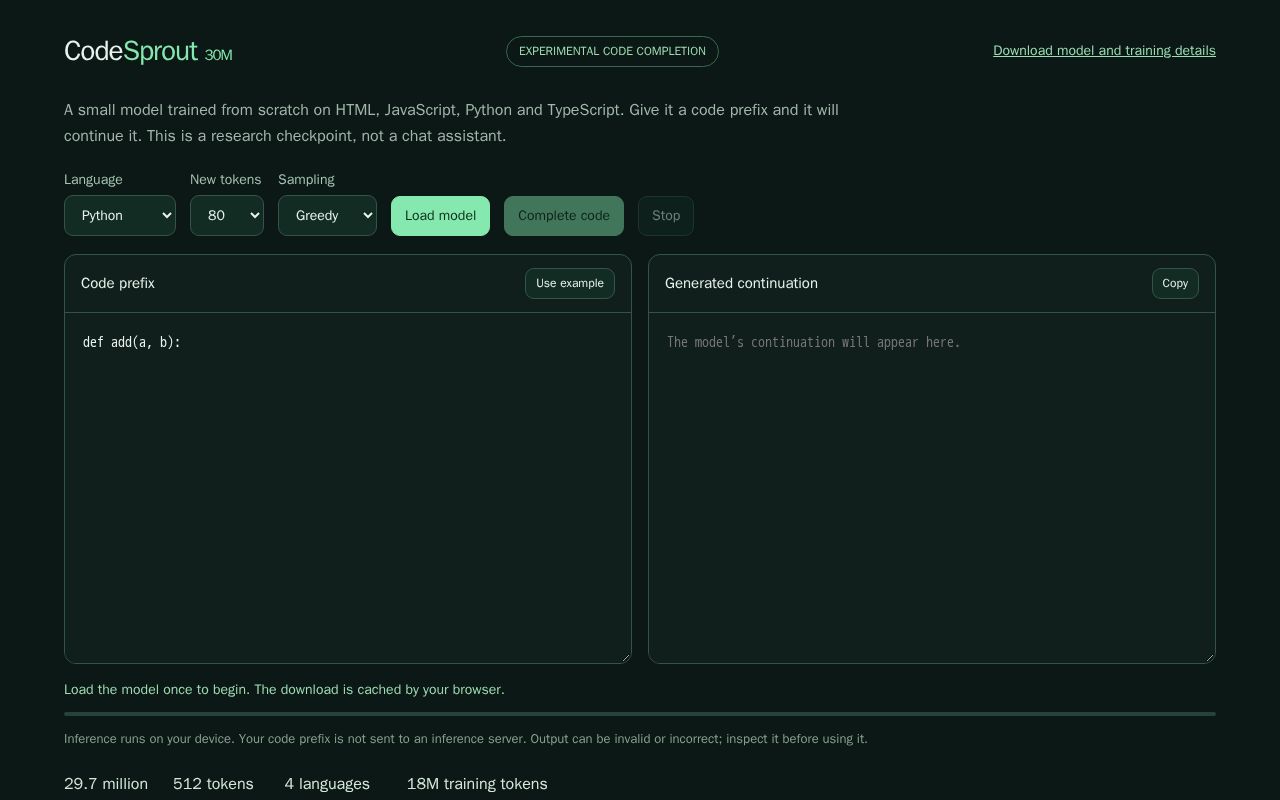Image resolution: width=1280 pixels, height=800 pixels.
Task: Click the Use example button
Action: click(570, 283)
